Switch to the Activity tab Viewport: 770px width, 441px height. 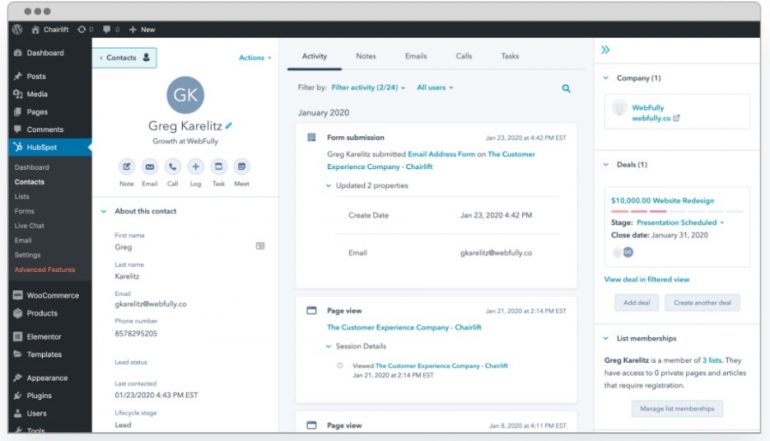(x=314, y=56)
